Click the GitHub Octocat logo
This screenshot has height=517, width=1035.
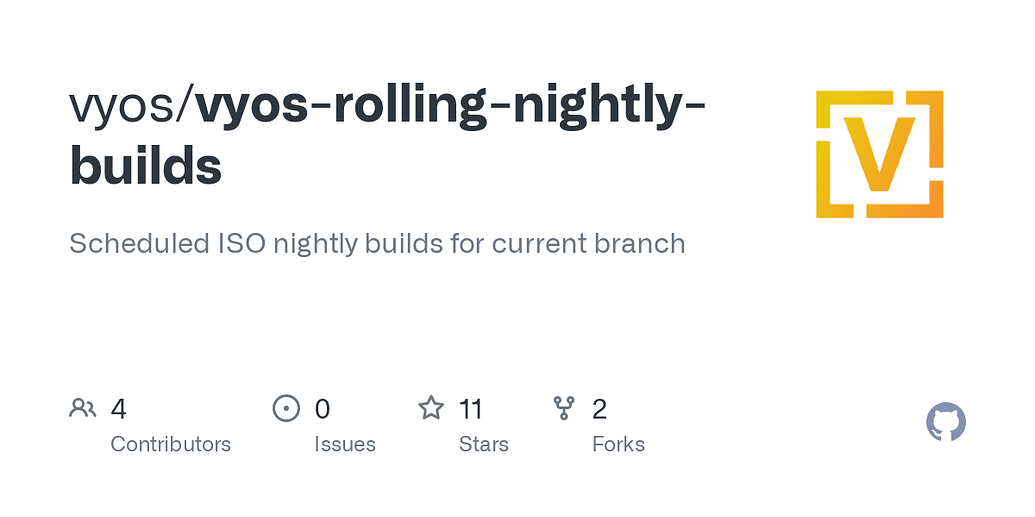[946, 422]
